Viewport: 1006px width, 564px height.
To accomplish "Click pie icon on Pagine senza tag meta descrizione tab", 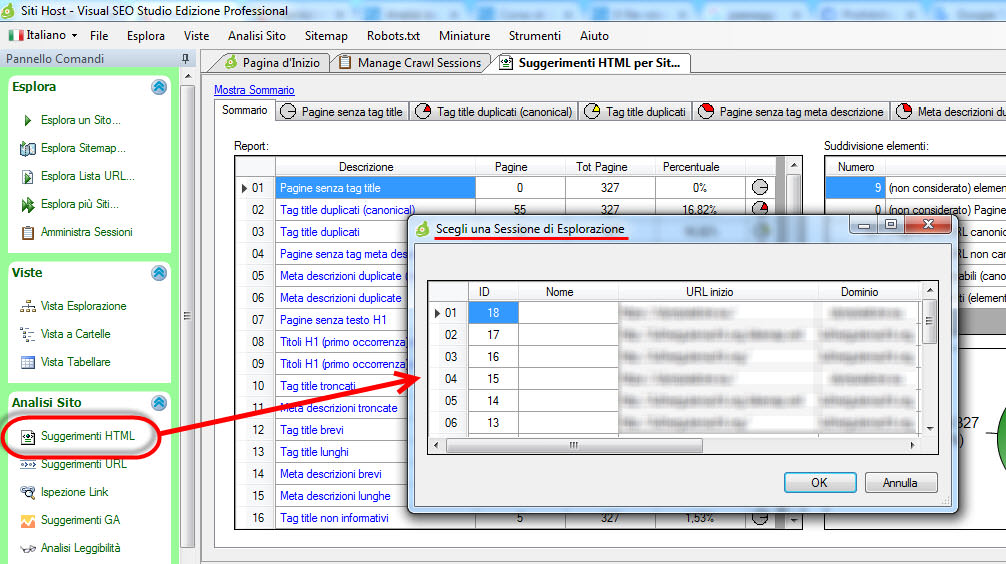I will tap(706, 112).
